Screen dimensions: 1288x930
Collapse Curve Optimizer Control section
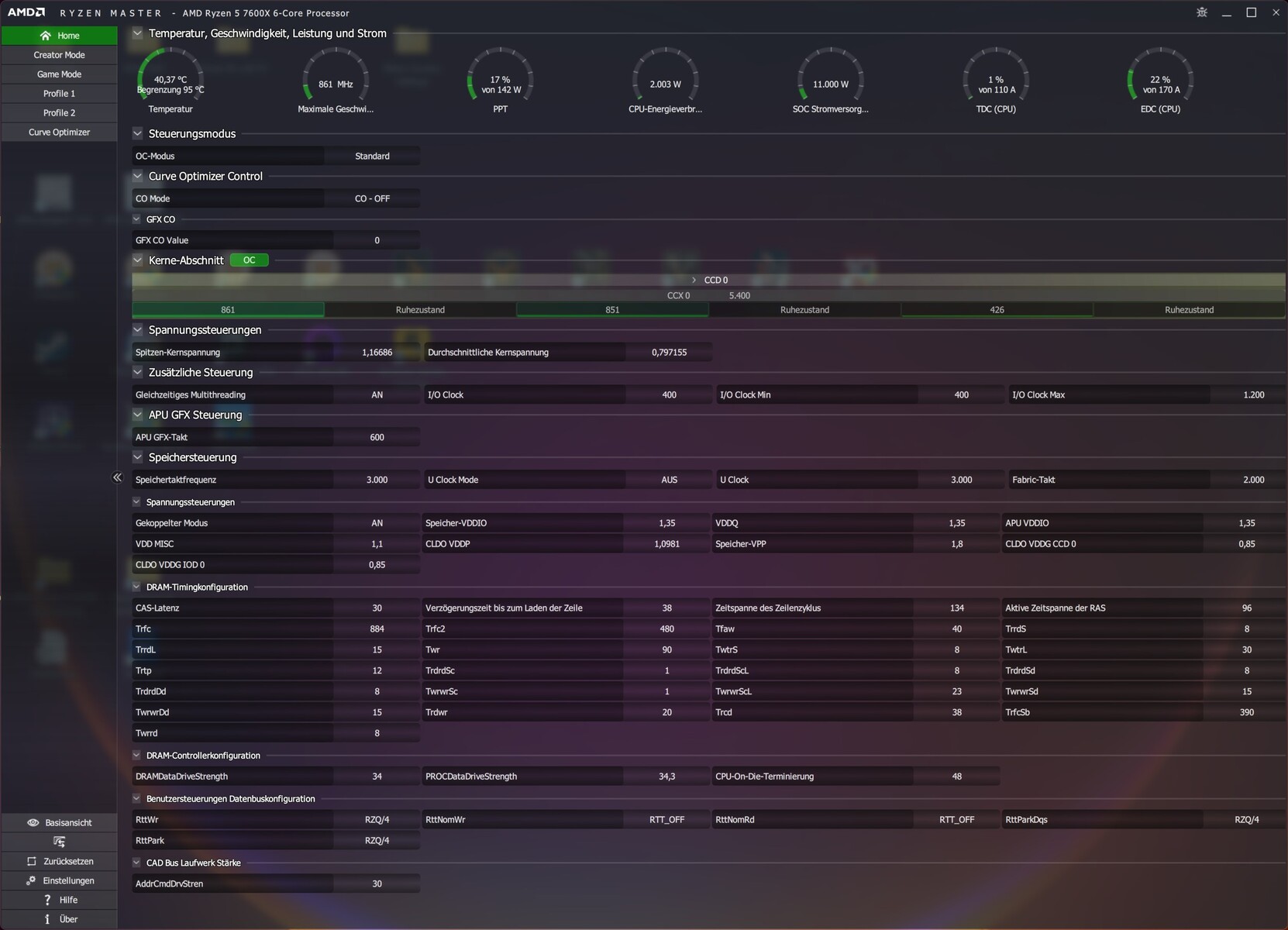point(137,176)
